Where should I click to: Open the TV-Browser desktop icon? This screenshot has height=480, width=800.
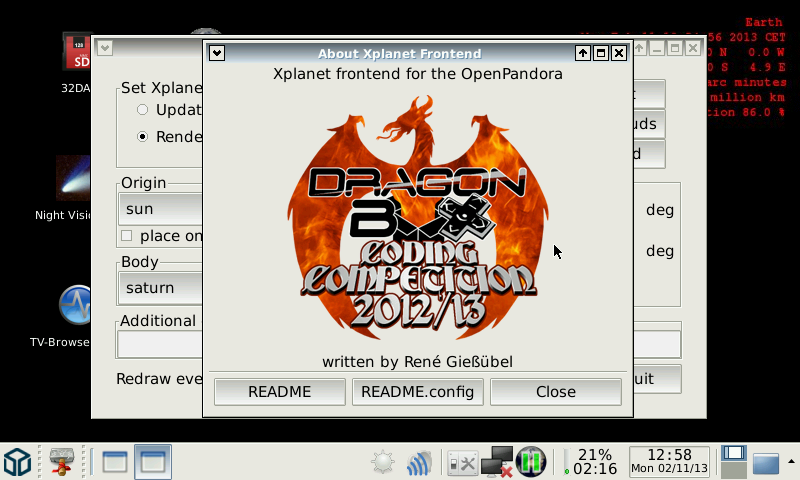(75, 307)
